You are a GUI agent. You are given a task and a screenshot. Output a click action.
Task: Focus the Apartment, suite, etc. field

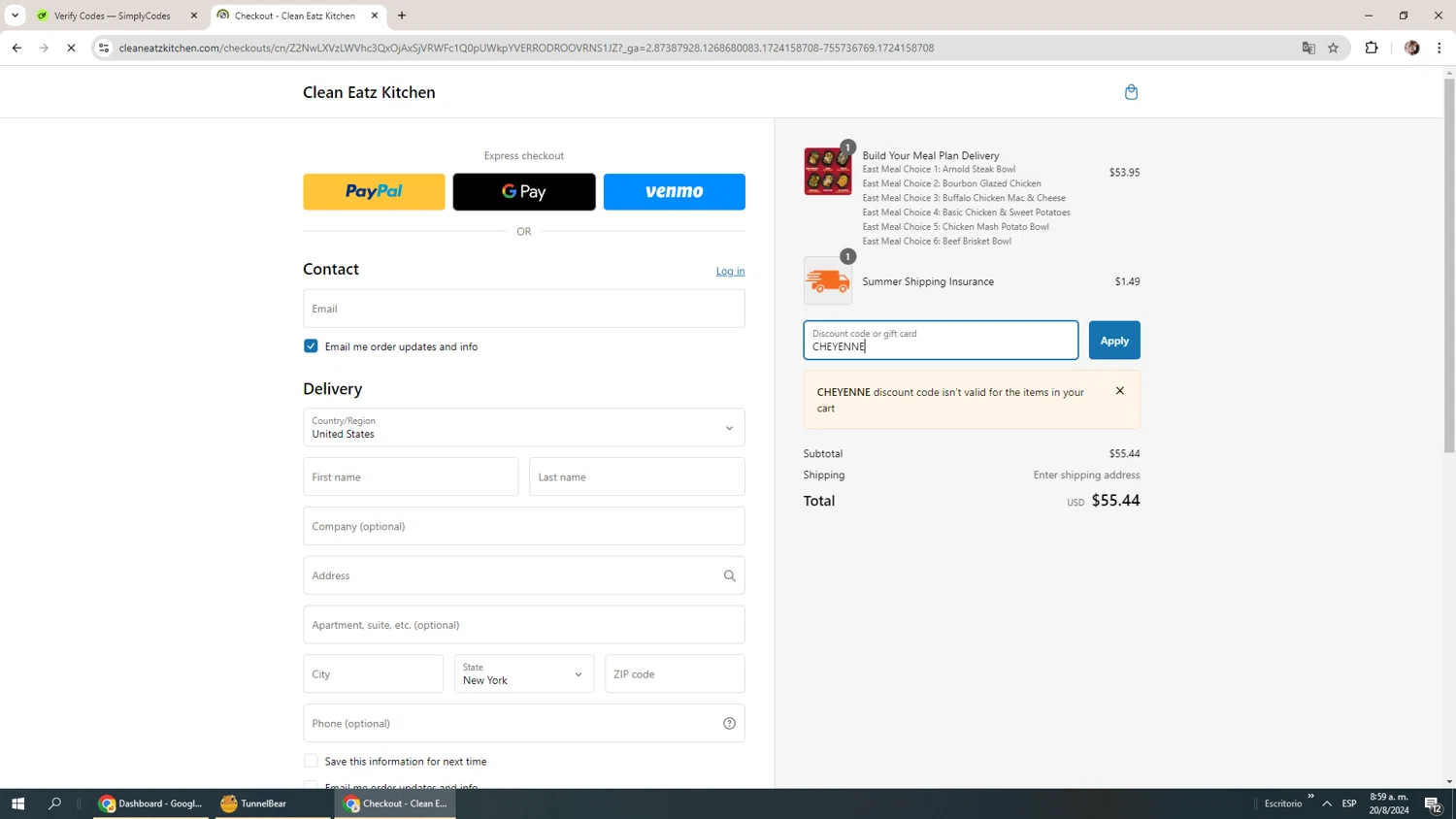tap(524, 625)
